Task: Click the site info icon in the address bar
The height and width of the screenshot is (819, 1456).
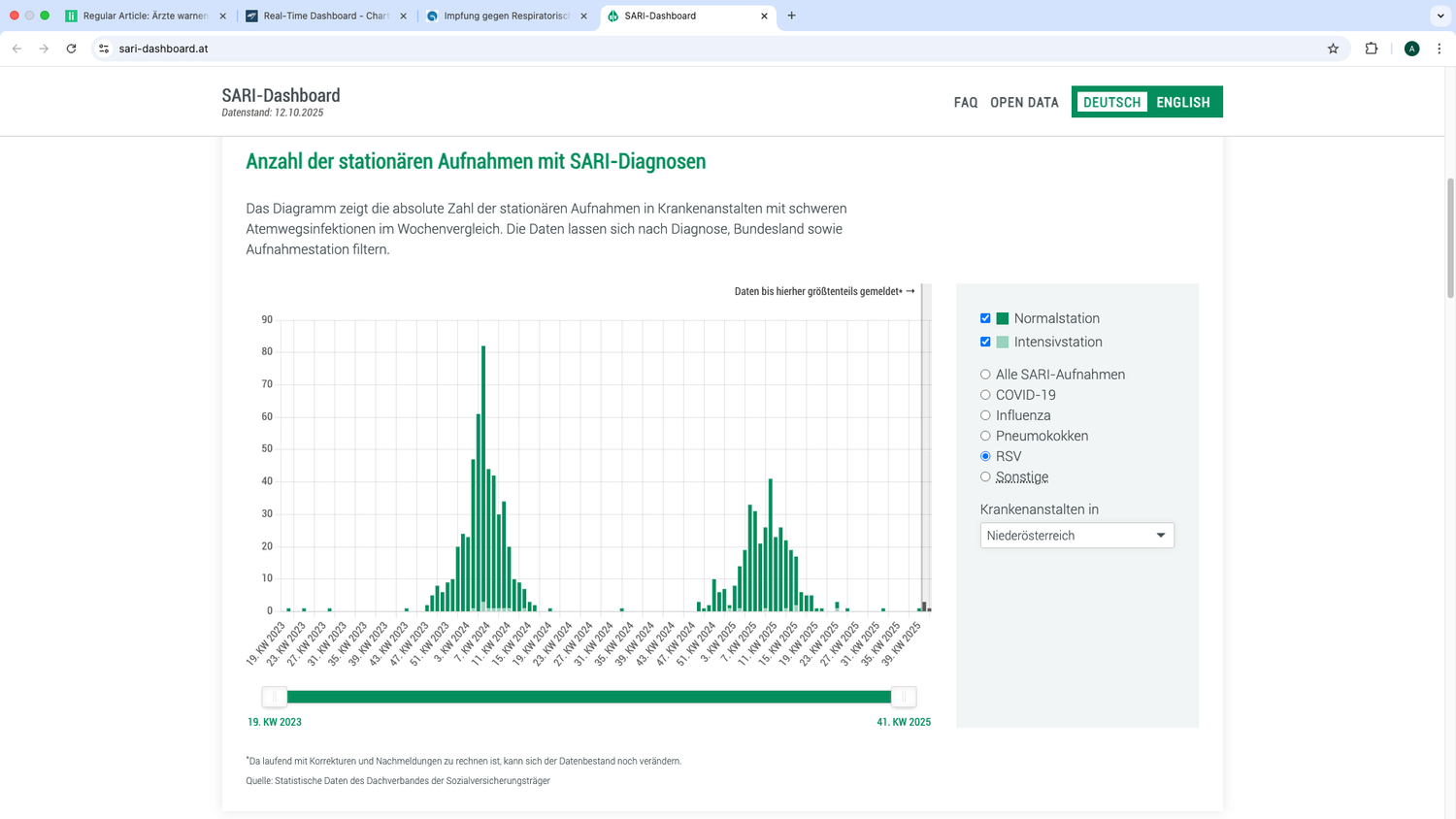Action: (x=103, y=48)
